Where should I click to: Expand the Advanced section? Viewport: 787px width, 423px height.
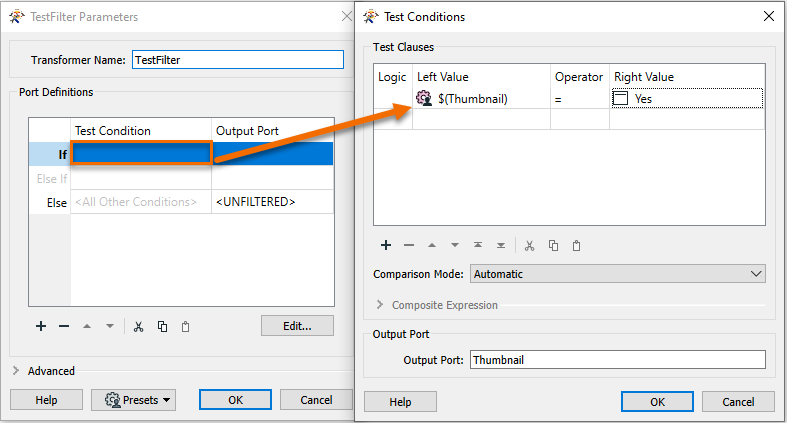point(16,371)
